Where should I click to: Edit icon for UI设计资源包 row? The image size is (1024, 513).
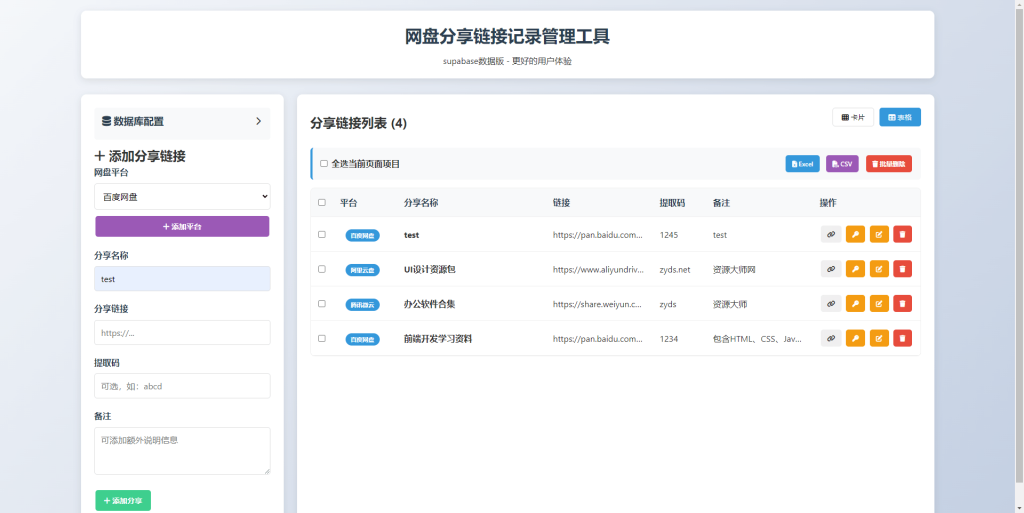pyautogui.click(x=879, y=269)
